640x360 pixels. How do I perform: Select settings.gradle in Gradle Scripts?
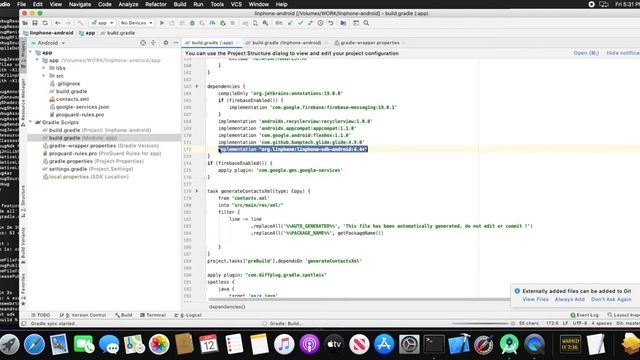[68, 169]
